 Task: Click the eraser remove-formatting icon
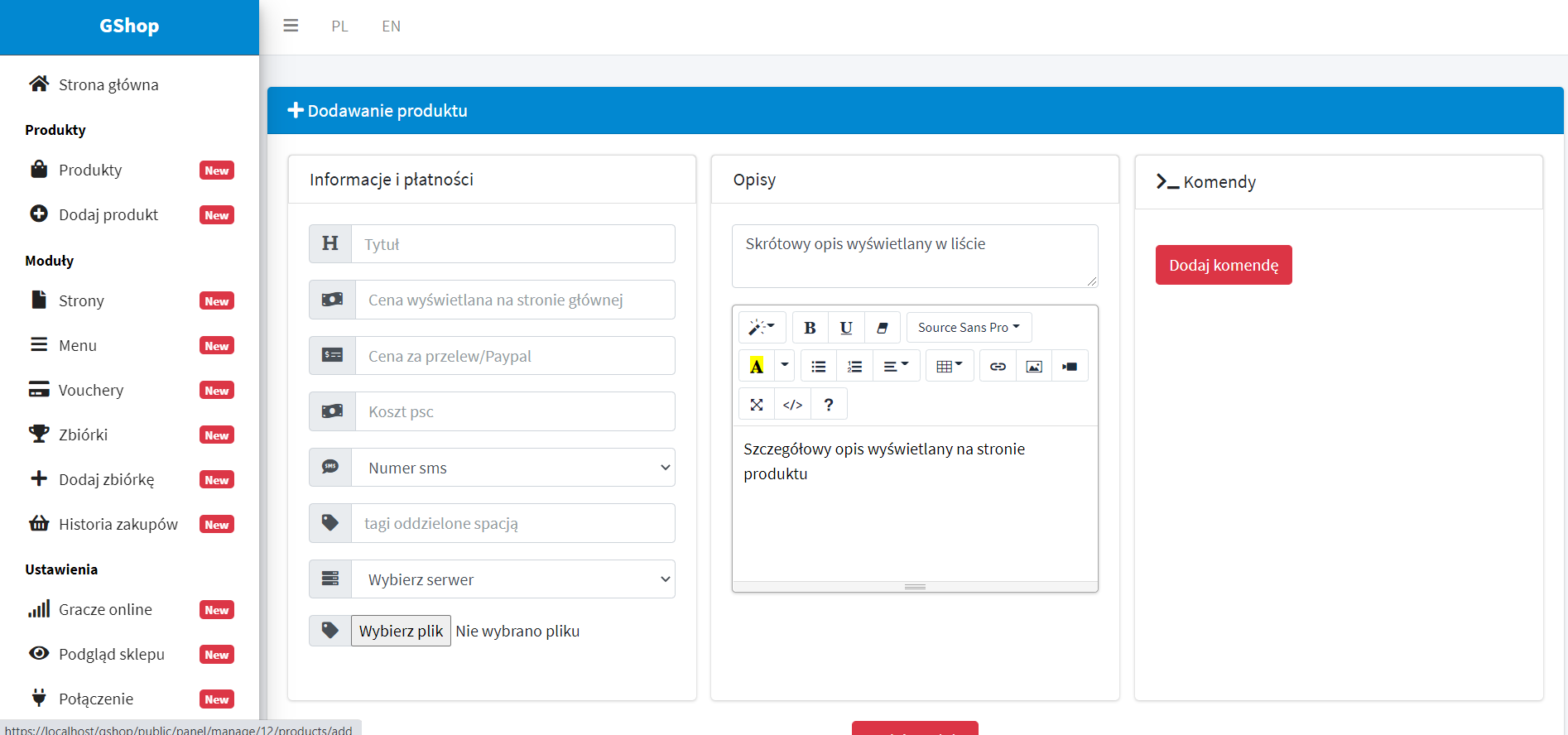pyautogui.click(x=882, y=328)
